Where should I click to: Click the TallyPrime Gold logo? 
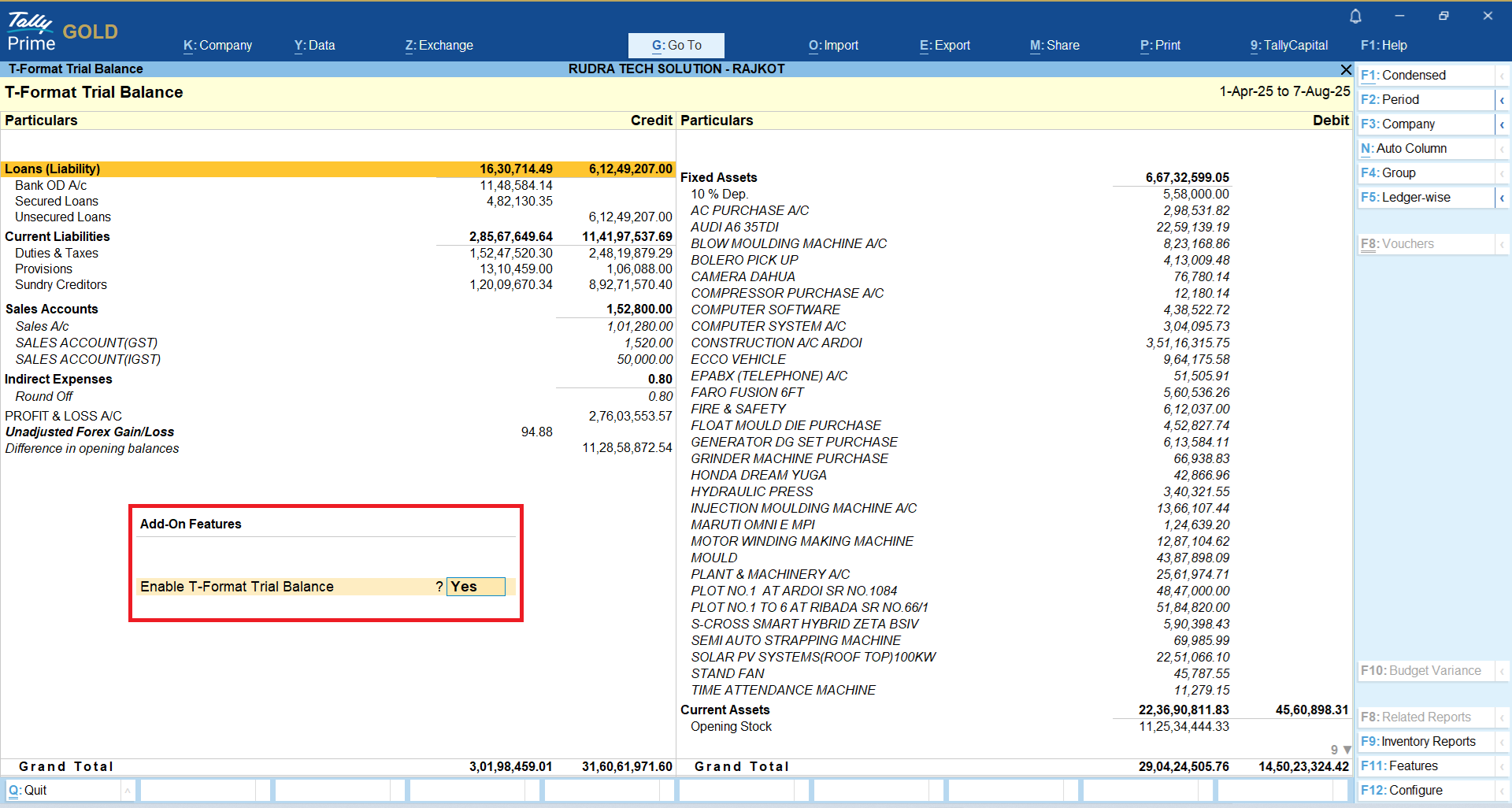(62, 32)
